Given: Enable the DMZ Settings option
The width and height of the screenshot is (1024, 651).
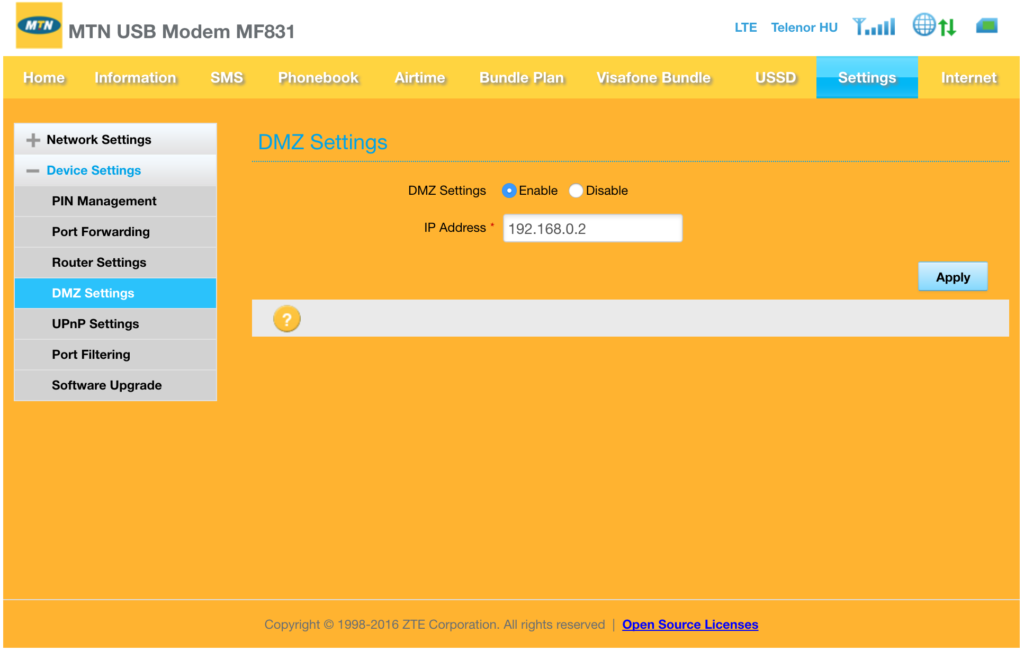Looking at the screenshot, I should coord(509,190).
